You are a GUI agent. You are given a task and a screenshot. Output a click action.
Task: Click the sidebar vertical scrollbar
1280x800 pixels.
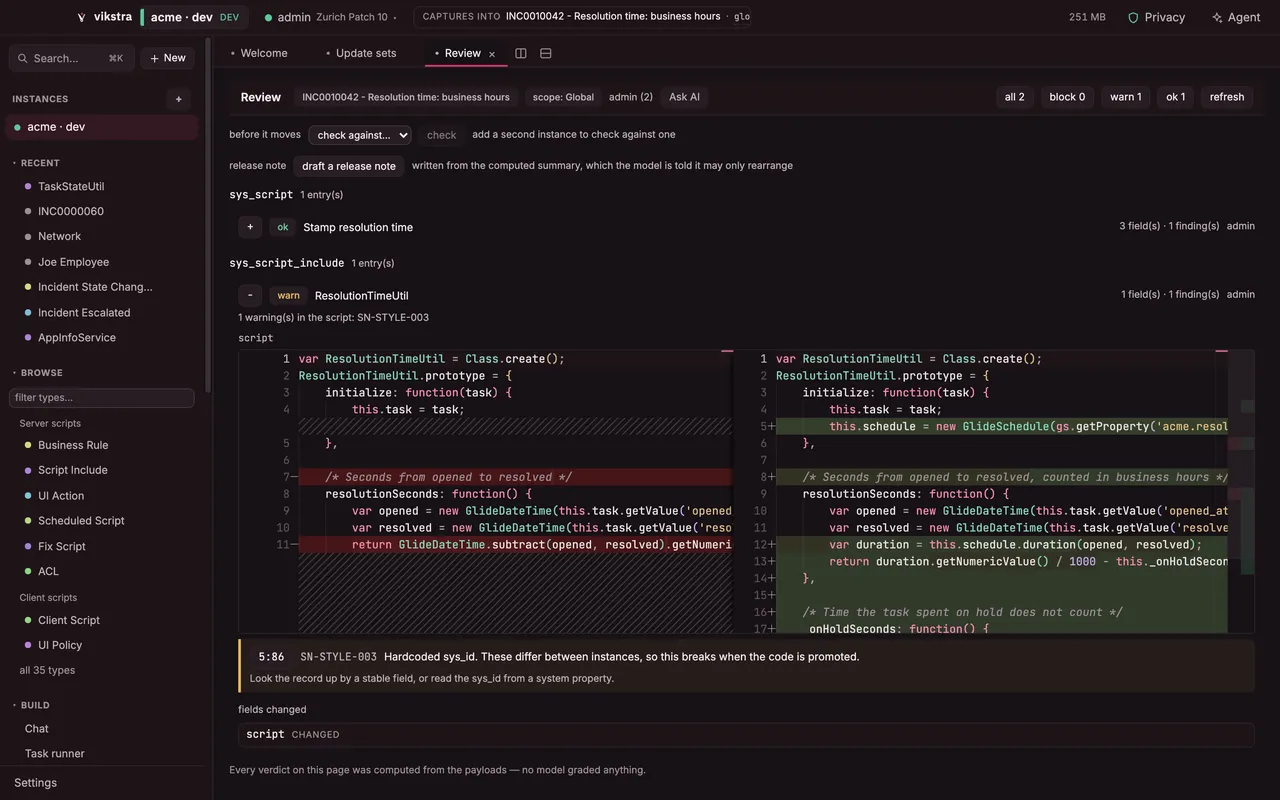click(x=207, y=215)
